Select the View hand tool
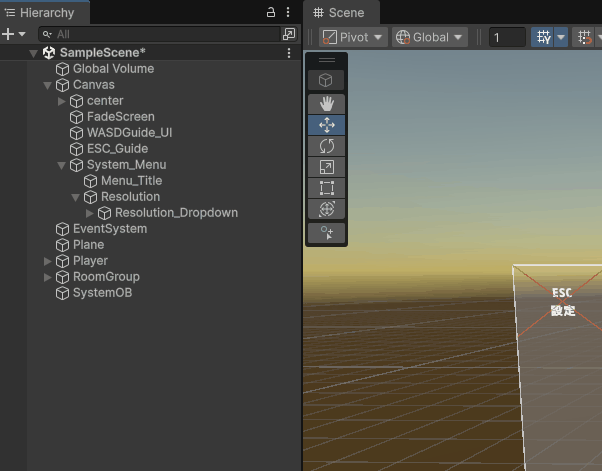This screenshot has width=602, height=471. point(326,104)
